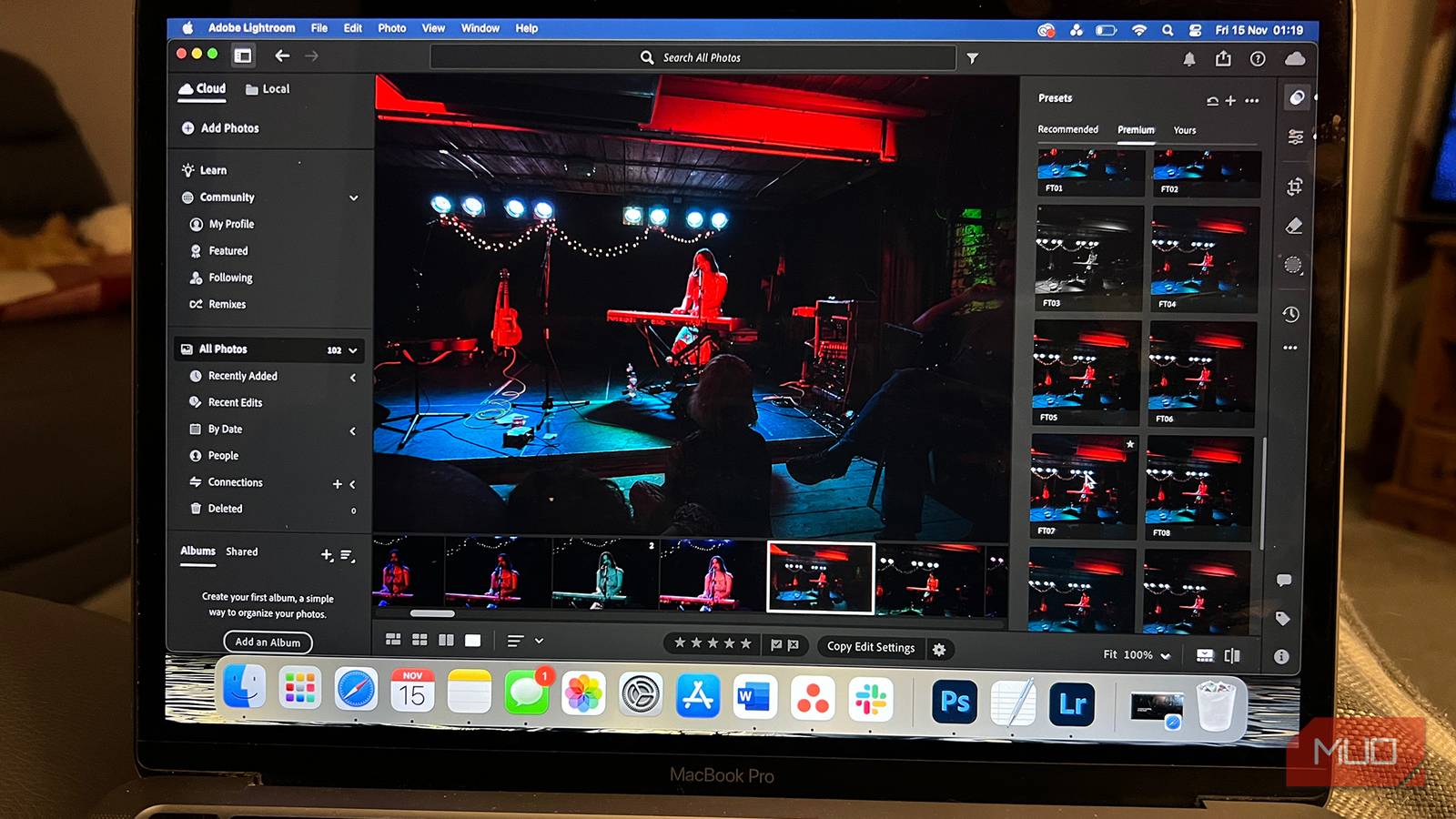Viewport: 1456px width, 819px height.
Task: Toggle the left panel visibility button
Action: (243, 56)
